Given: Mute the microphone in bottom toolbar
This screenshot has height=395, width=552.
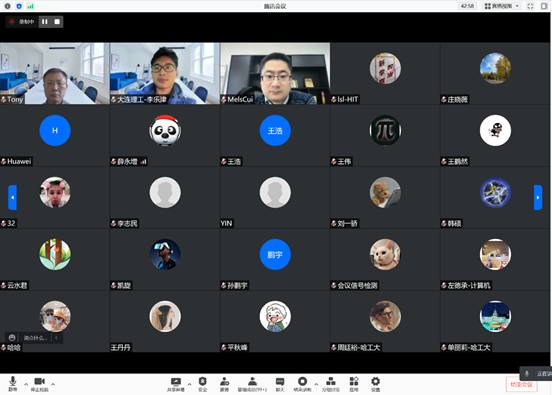Looking at the screenshot, I should click(x=13, y=384).
